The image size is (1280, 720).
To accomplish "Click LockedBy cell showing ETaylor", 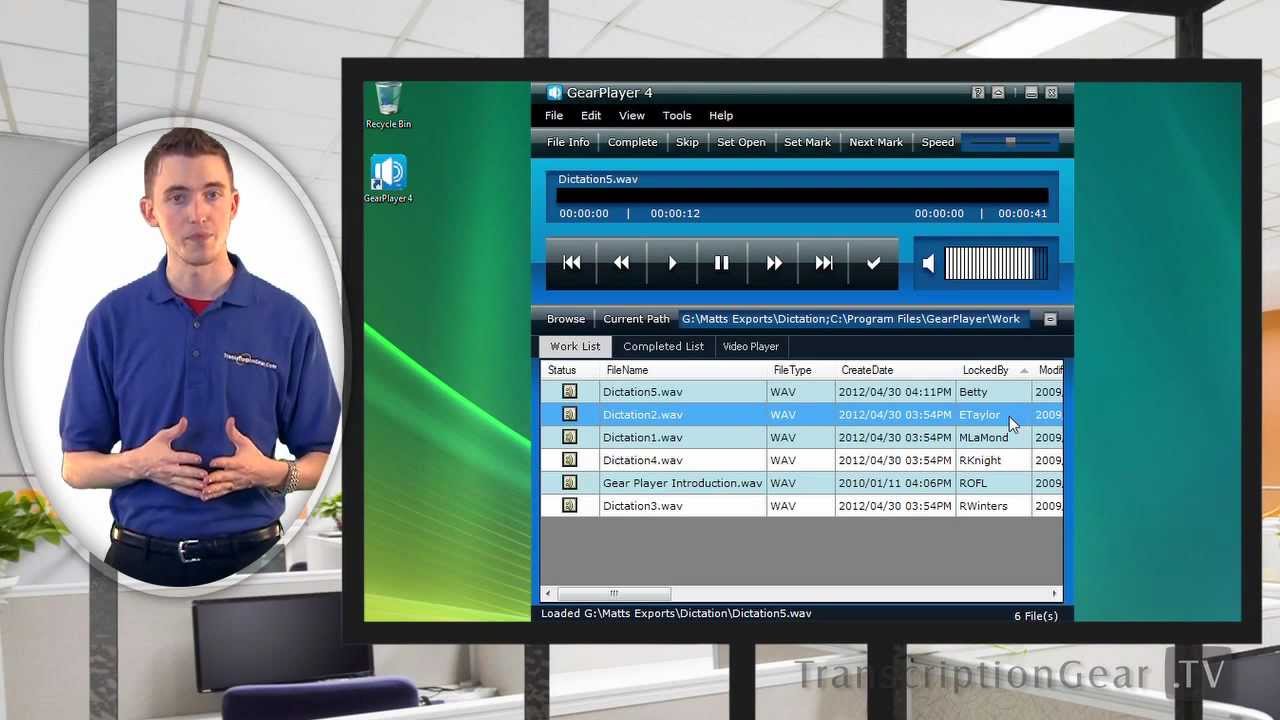I will pos(993,415).
